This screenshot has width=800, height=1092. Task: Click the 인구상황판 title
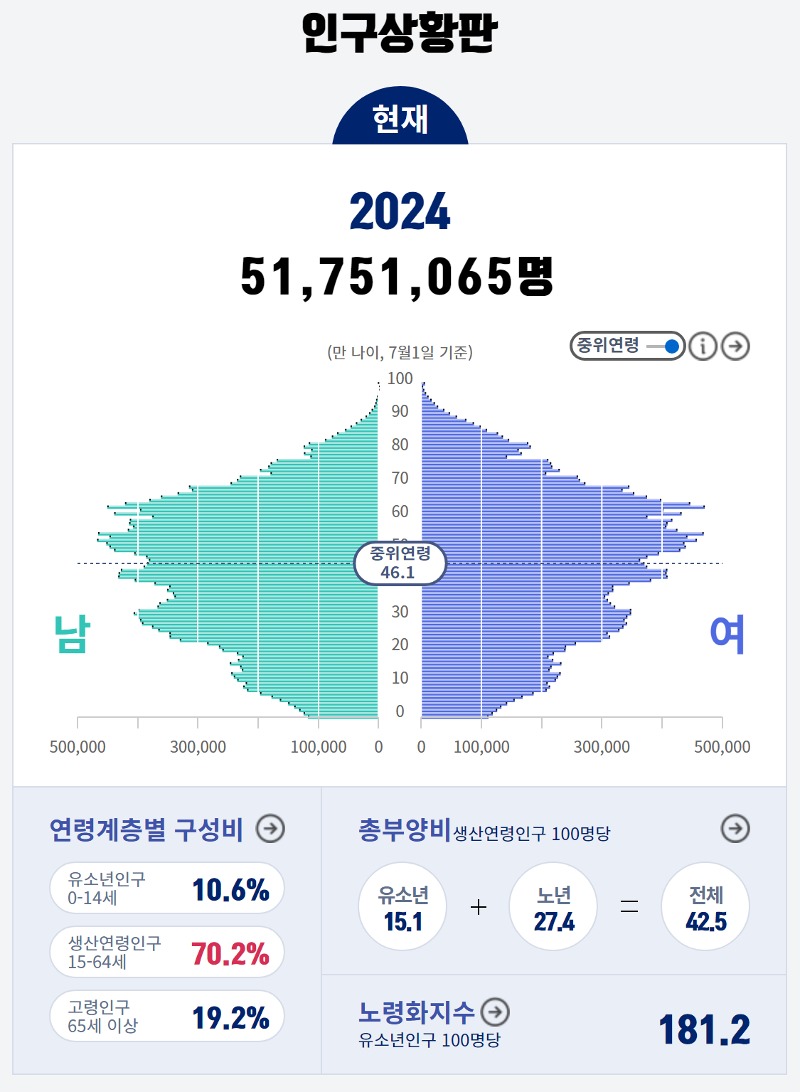click(x=399, y=35)
